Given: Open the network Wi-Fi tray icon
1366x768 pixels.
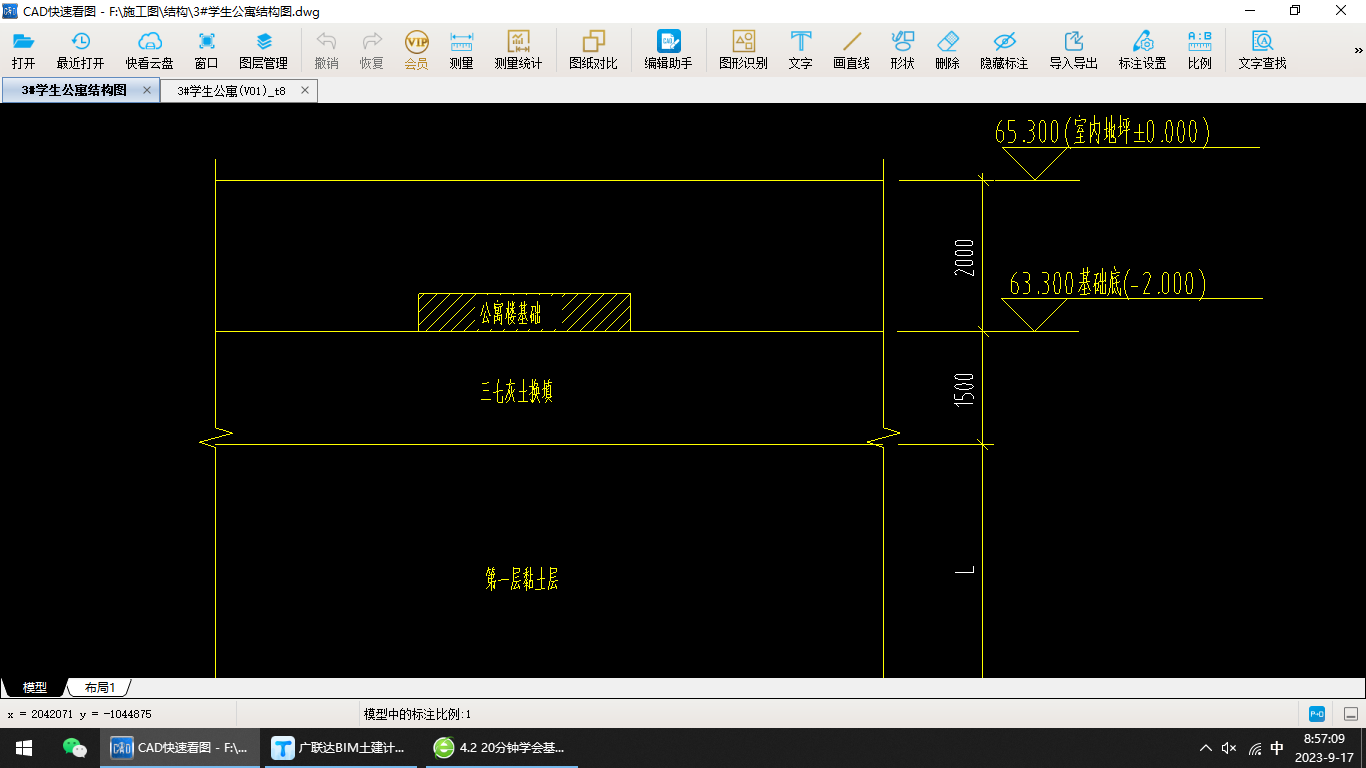Looking at the screenshot, I should click(x=1254, y=748).
